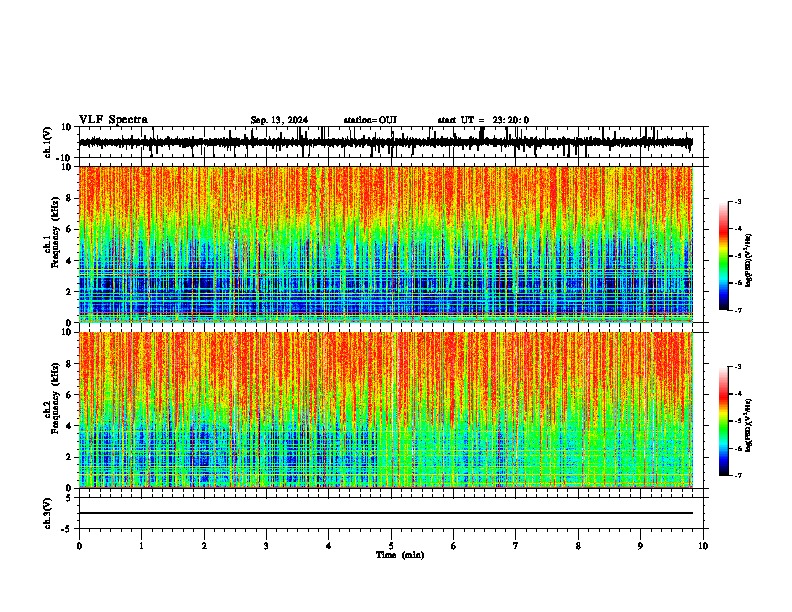Click the flat ch.3 voltage trace
Viewport: 792px width, 612px height.
pos(386,513)
